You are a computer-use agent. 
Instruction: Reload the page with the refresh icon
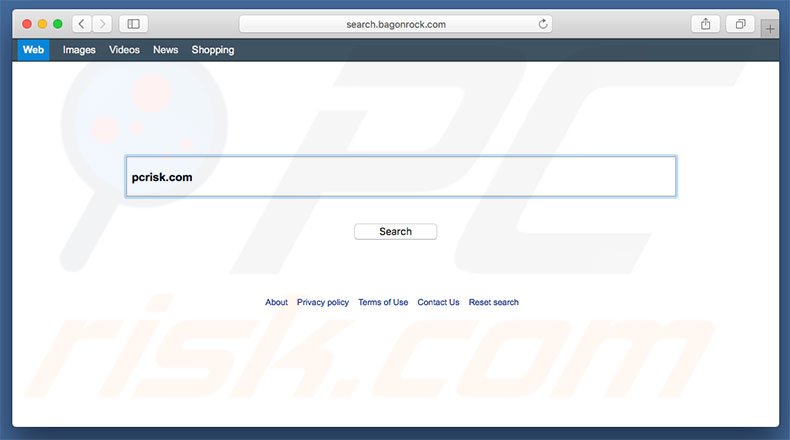[543, 24]
